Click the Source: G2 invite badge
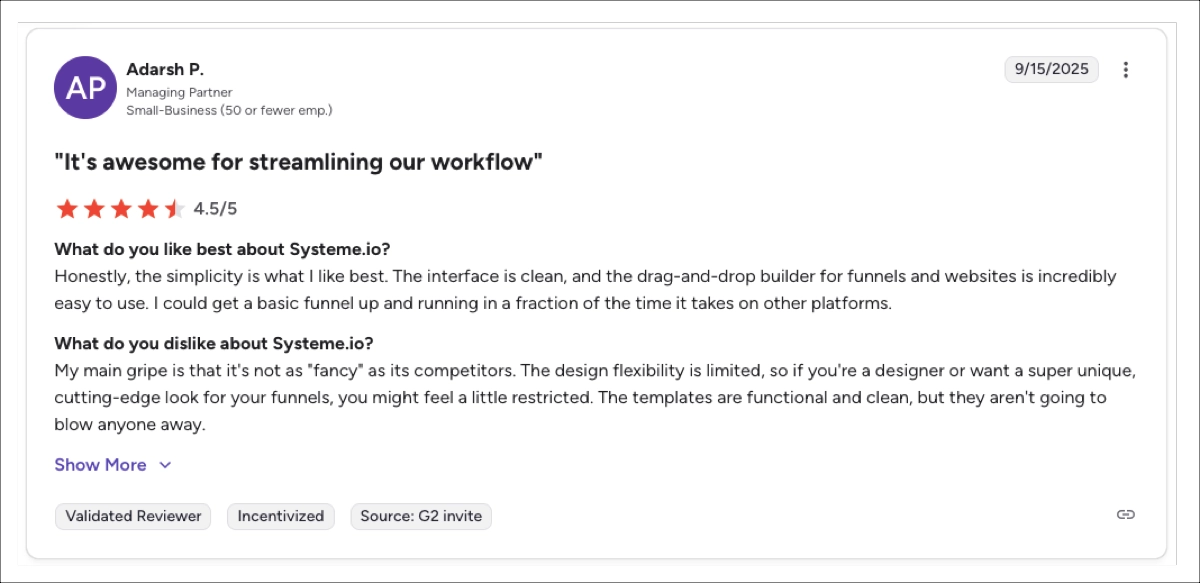Viewport: 1200px width, 583px height. pos(421,516)
